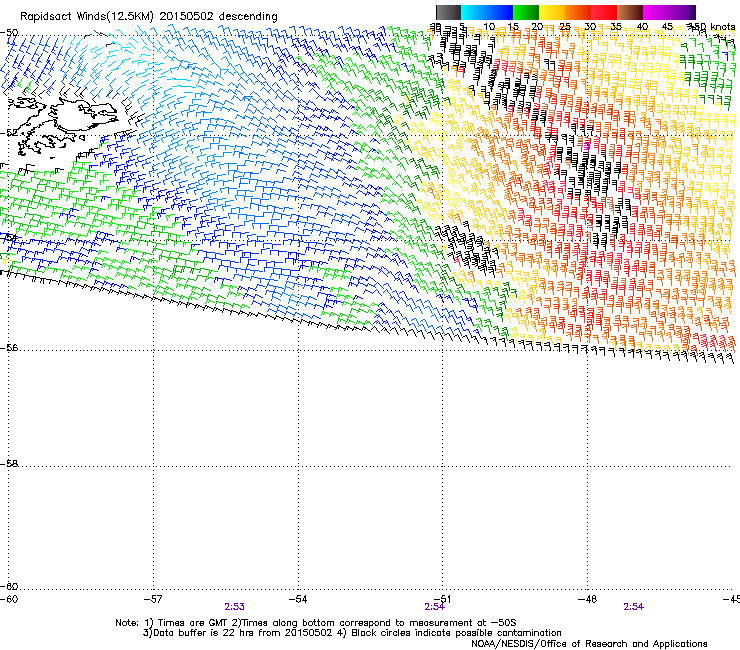Image resolution: width=740 pixels, height=650 pixels.
Task: Click the '2:54' time label right of longitude -48
Action: pyautogui.click(x=633, y=607)
